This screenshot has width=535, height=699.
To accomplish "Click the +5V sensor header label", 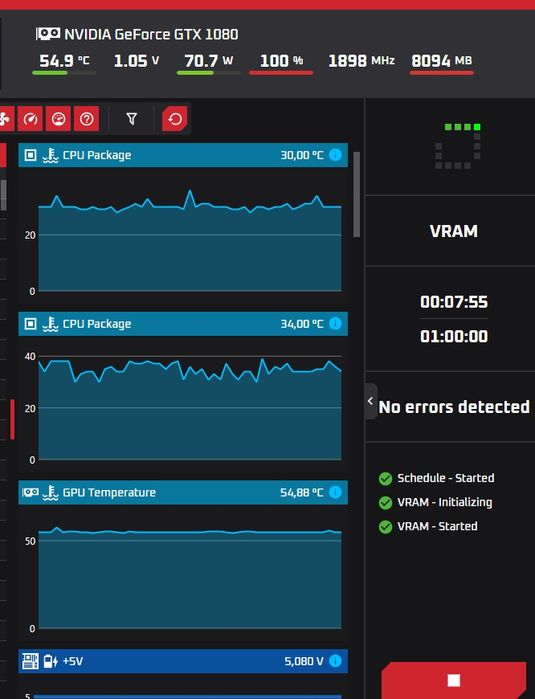I will click(73, 661).
